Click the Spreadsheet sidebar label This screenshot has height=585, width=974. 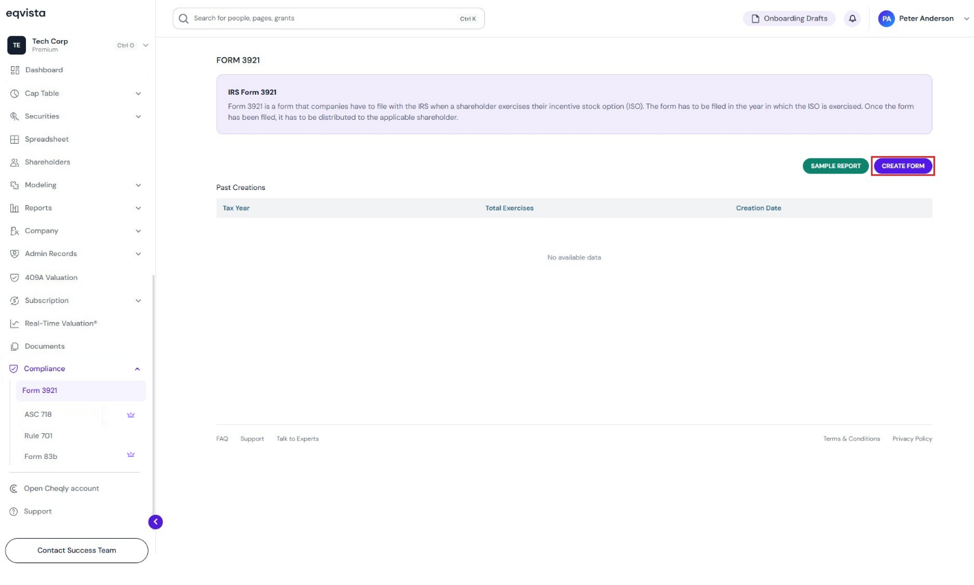click(x=47, y=139)
